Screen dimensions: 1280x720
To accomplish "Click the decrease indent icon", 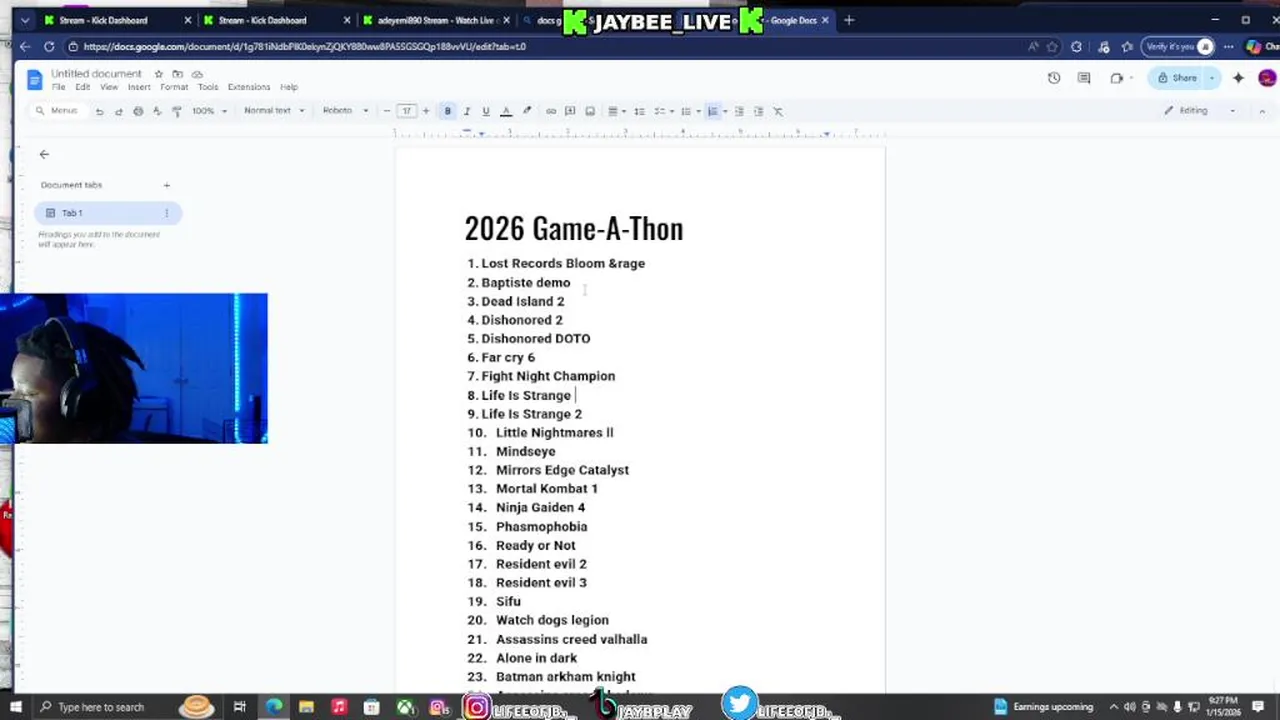I will point(739,111).
